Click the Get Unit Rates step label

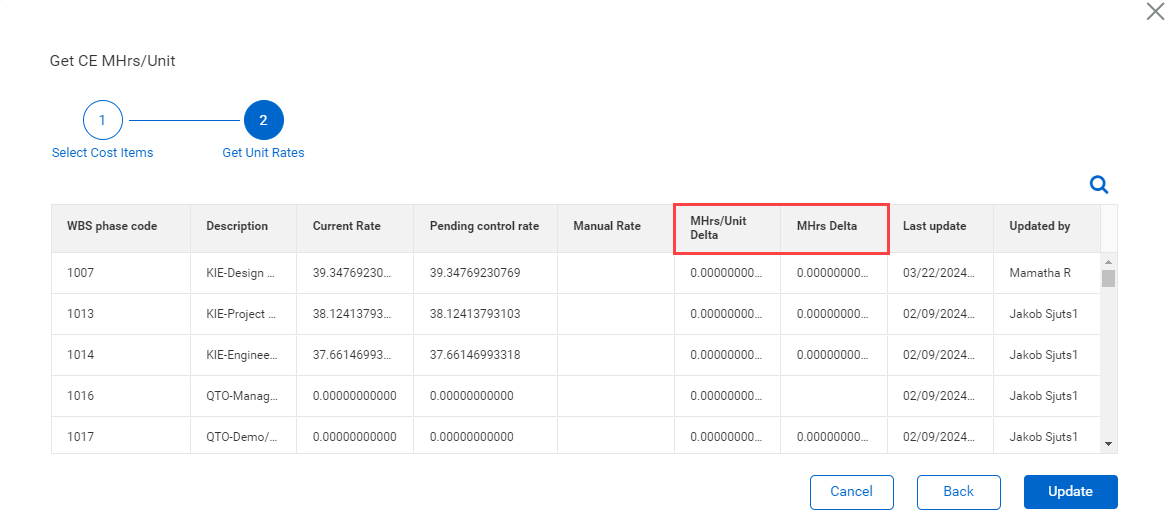tap(263, 153)
